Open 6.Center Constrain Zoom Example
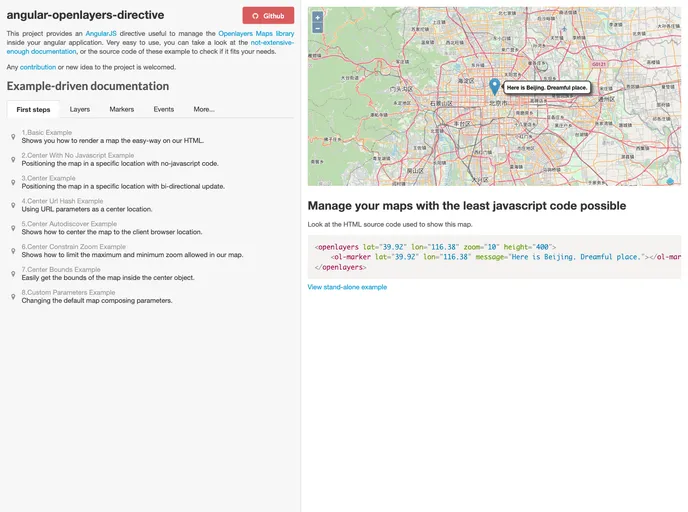688x512 pixels. pos(74,247)
